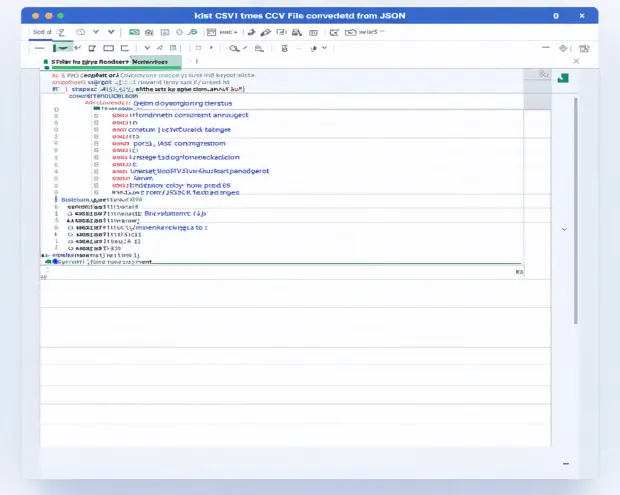This screenshot has width=620, height=495.
Task: Open the calendar-table icon in top toolbar
Action: point(211,32)
